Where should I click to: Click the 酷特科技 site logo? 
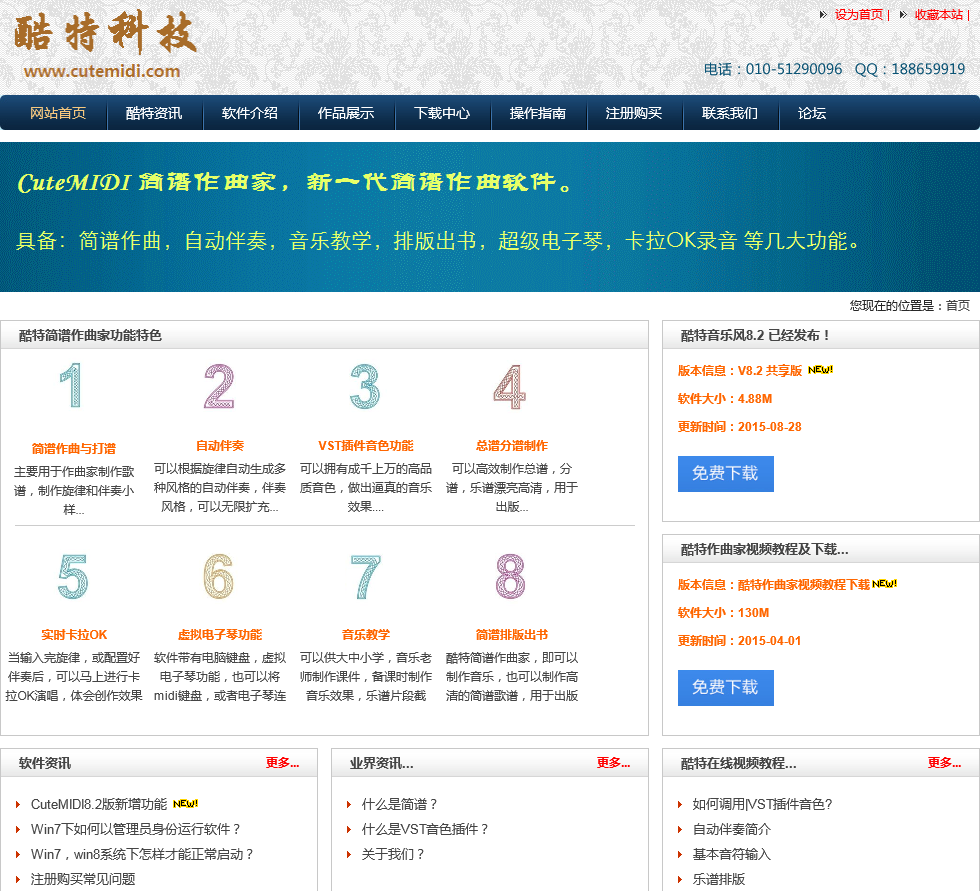[105, 32]
